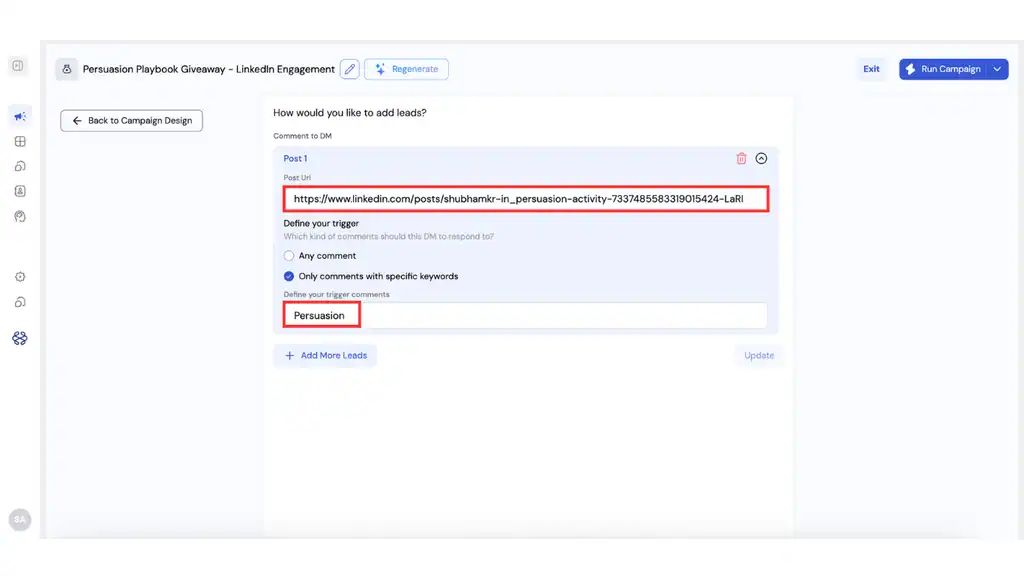The image size is (1024, 576).
Task: Open the SA user avatar
Action: click(20, 519)
